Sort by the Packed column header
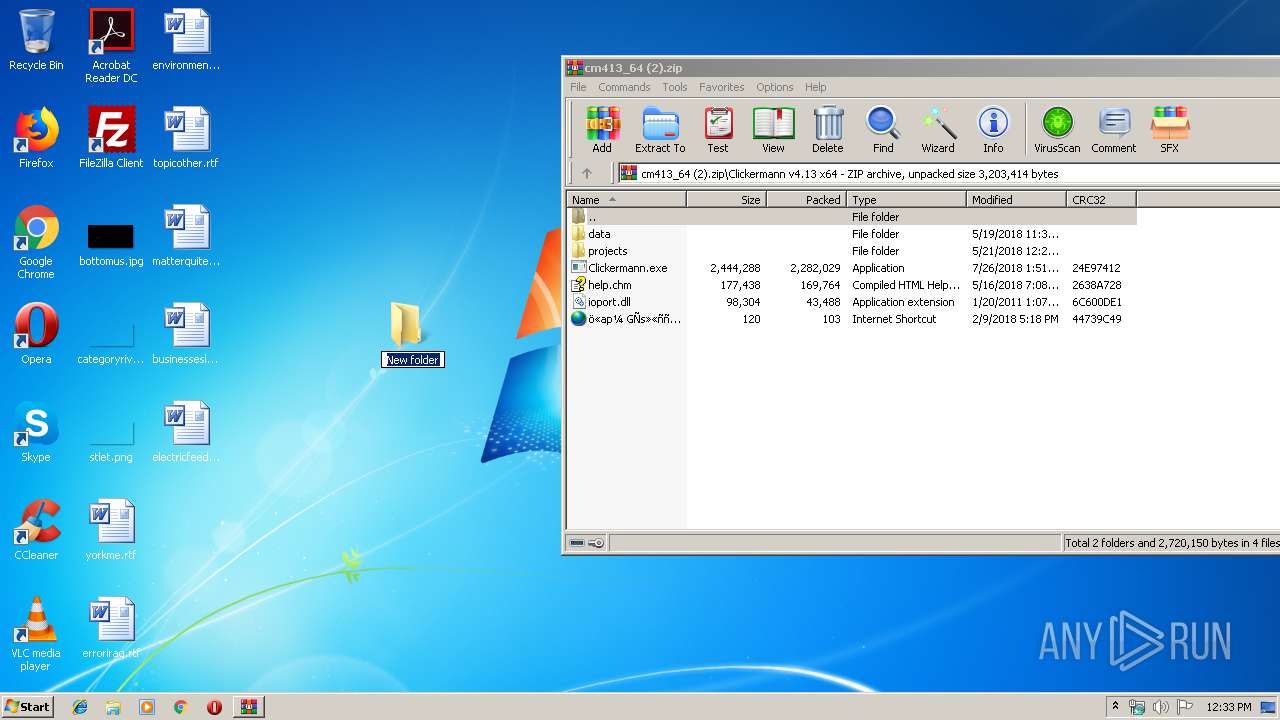 [806, 199]
